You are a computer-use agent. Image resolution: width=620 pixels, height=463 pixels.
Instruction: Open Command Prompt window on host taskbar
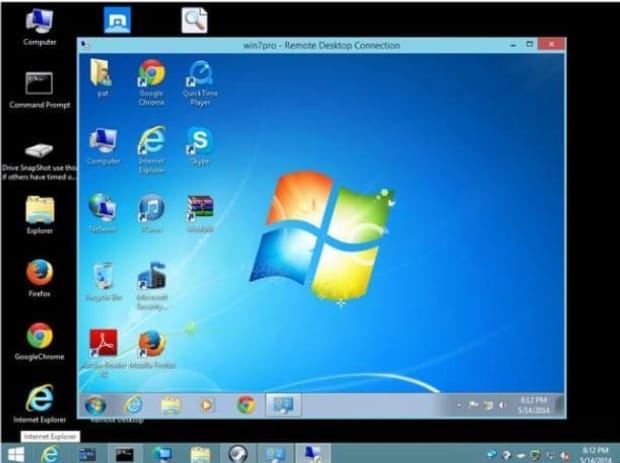(124, 454)
